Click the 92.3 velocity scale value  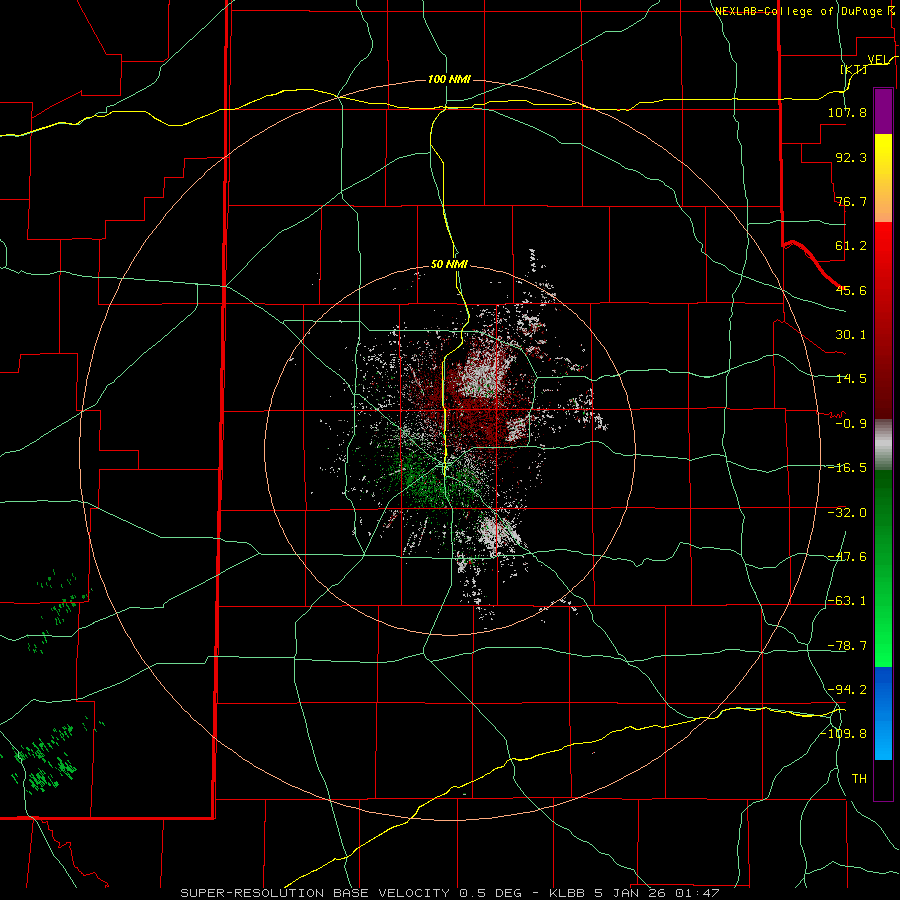(851, 157)
